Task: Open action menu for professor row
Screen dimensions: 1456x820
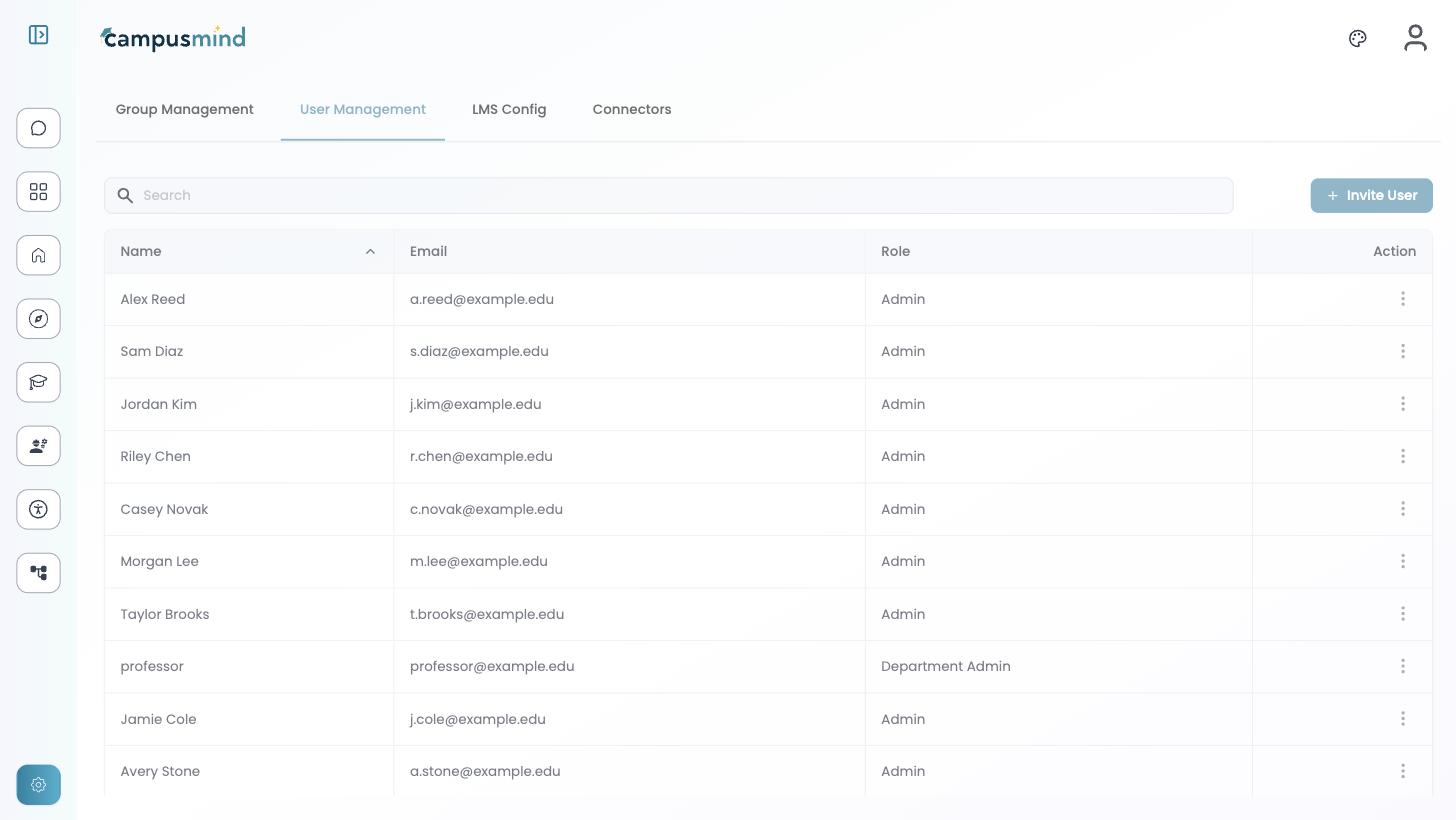Action: tap(1403, 666)
